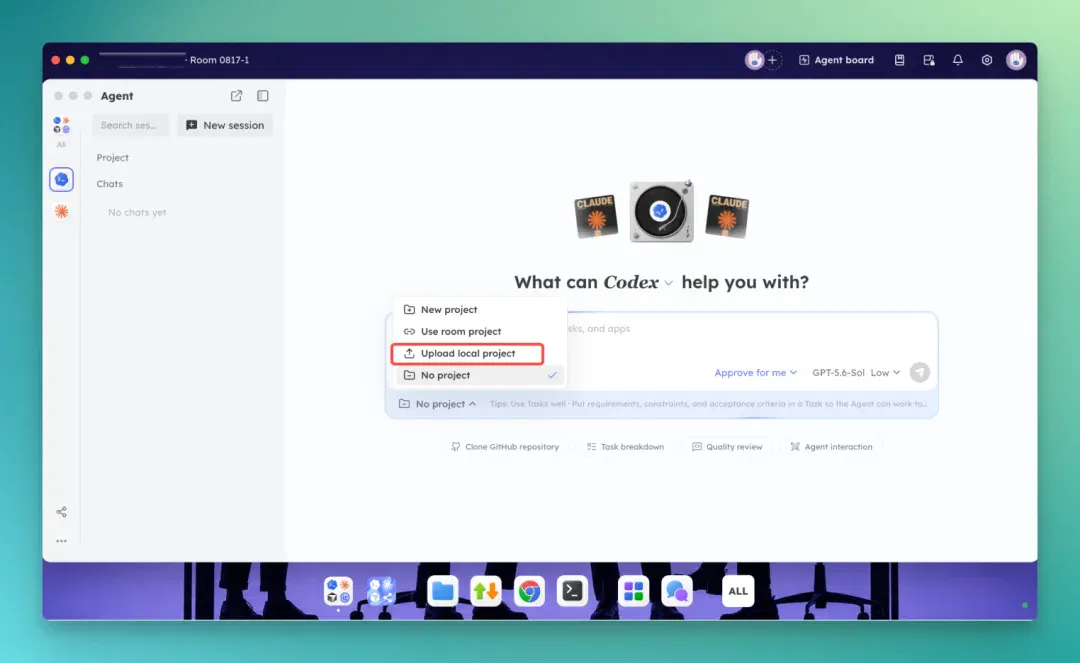Open Agent panel in a new window
Viewport: 1080px width, 663px height.
point(236,96)
